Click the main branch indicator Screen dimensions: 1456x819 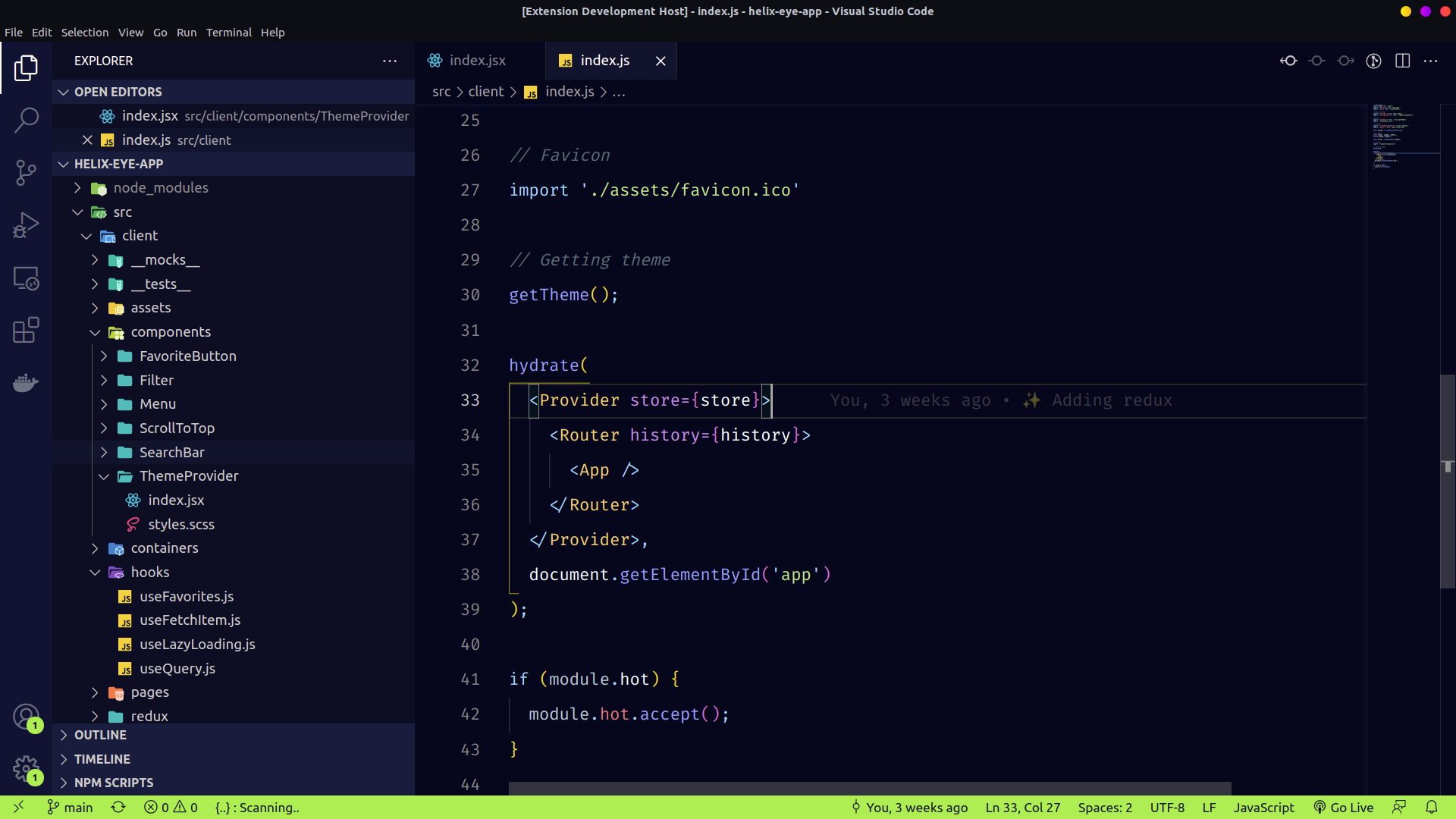click(x=69, y=808)
